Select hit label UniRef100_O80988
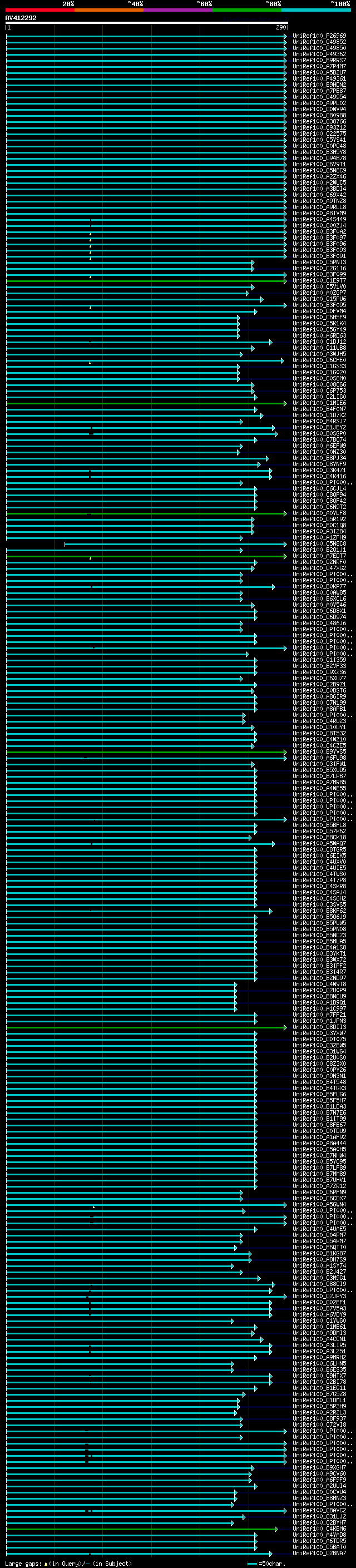The height and width of the screenshot is (1568, 356). [x=319, y=116]
